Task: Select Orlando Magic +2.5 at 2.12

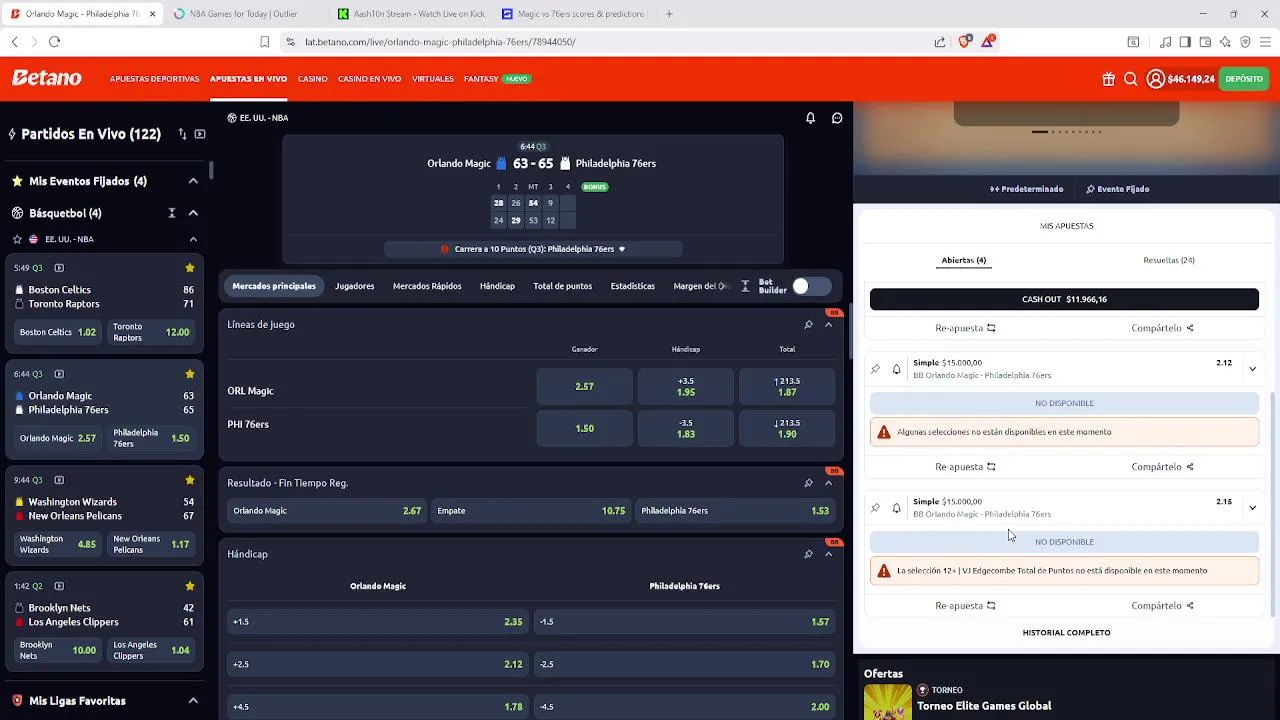Action: click(378, 664)
